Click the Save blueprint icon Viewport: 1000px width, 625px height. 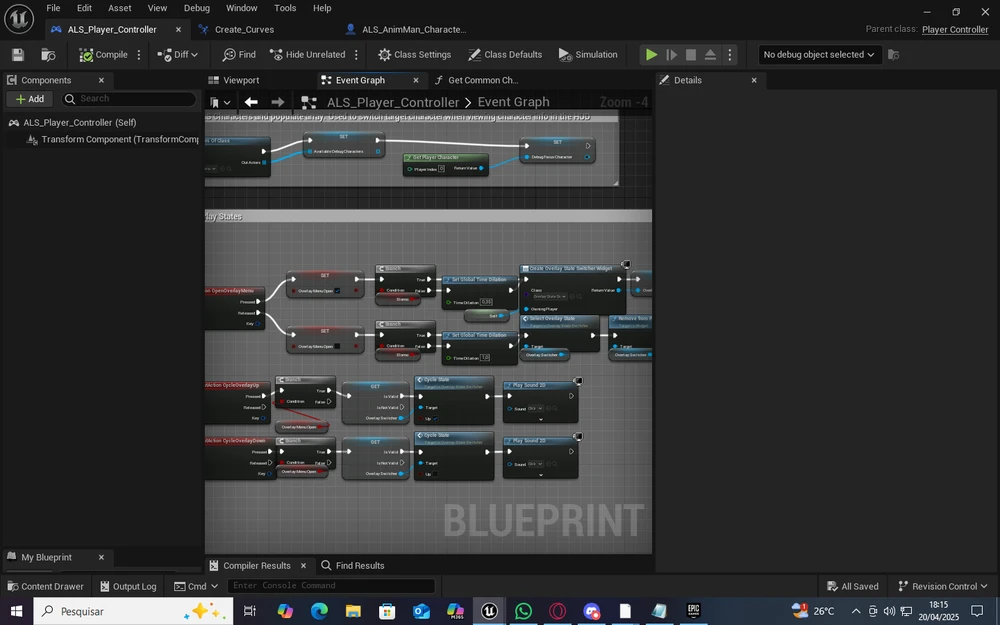point(17,55)
